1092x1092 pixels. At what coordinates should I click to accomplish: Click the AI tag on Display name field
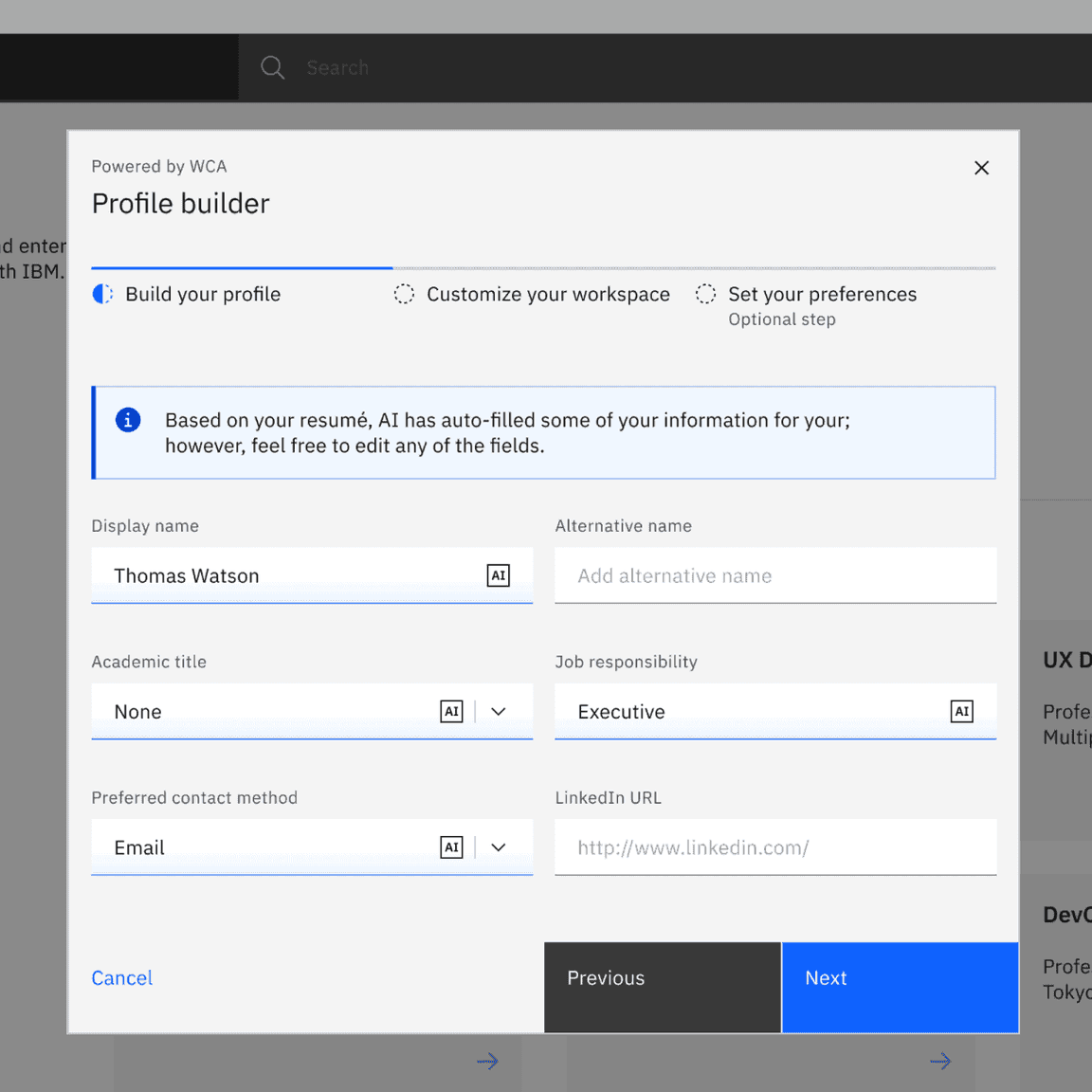(x=498, y=575)
